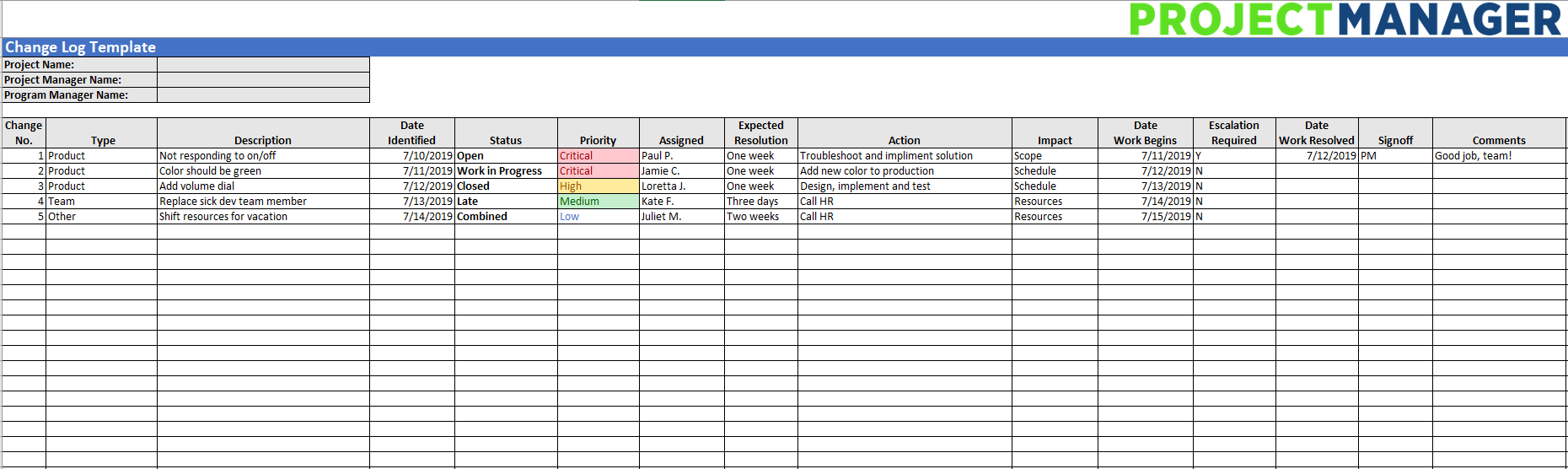The height and width of the screenshot is (469, 1568).
Task: Click the Project Manager Name input cell
Action: click(x=263, y=79)
